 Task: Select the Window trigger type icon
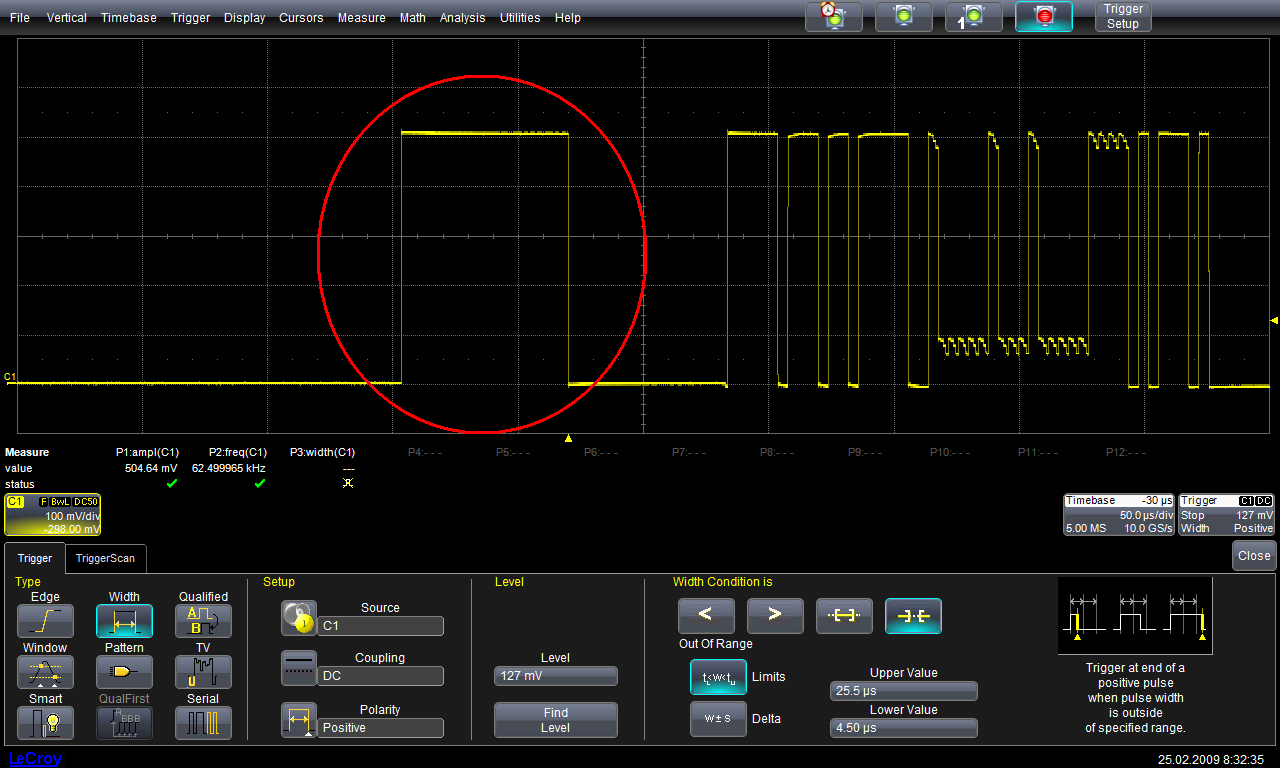[45, 671]
